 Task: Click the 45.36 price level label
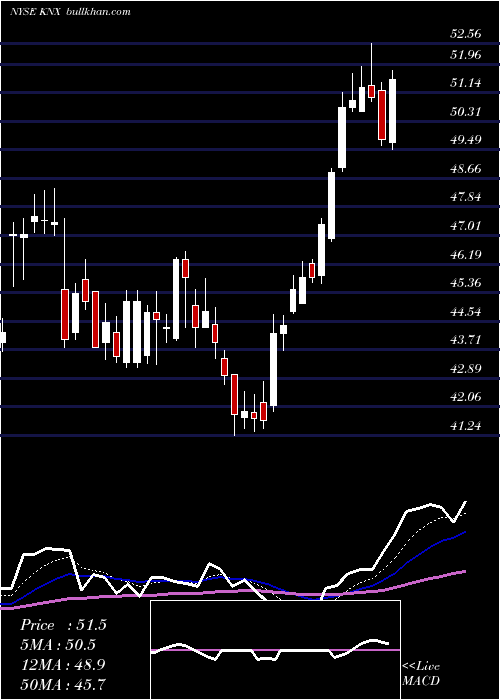466,283
